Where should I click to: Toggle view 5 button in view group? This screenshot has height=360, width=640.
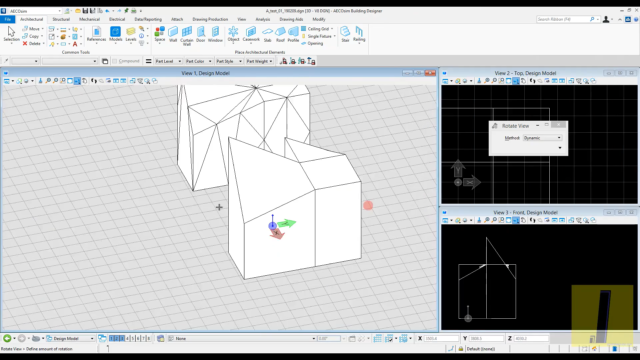coord(133,338)
